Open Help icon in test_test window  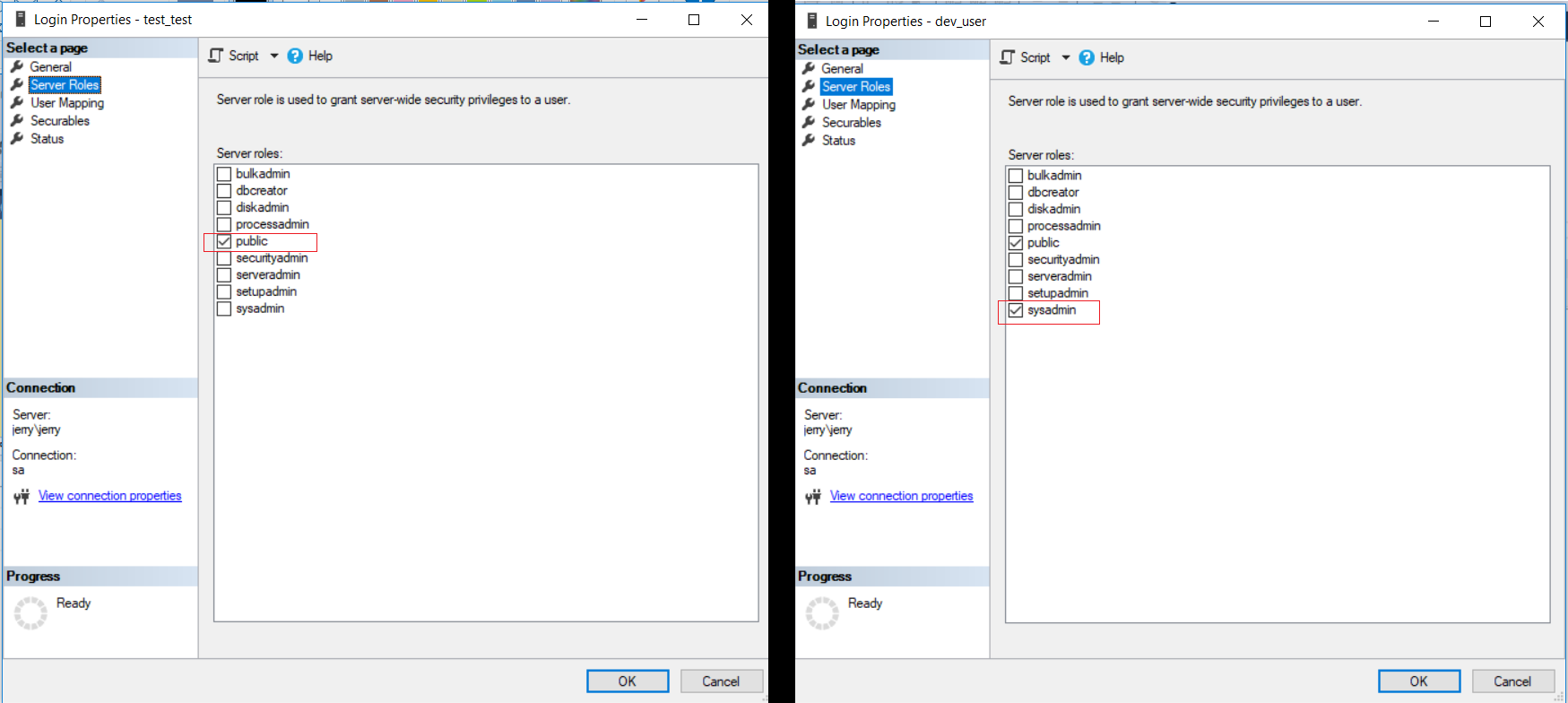pyautogui.click(x=295, y=56)
